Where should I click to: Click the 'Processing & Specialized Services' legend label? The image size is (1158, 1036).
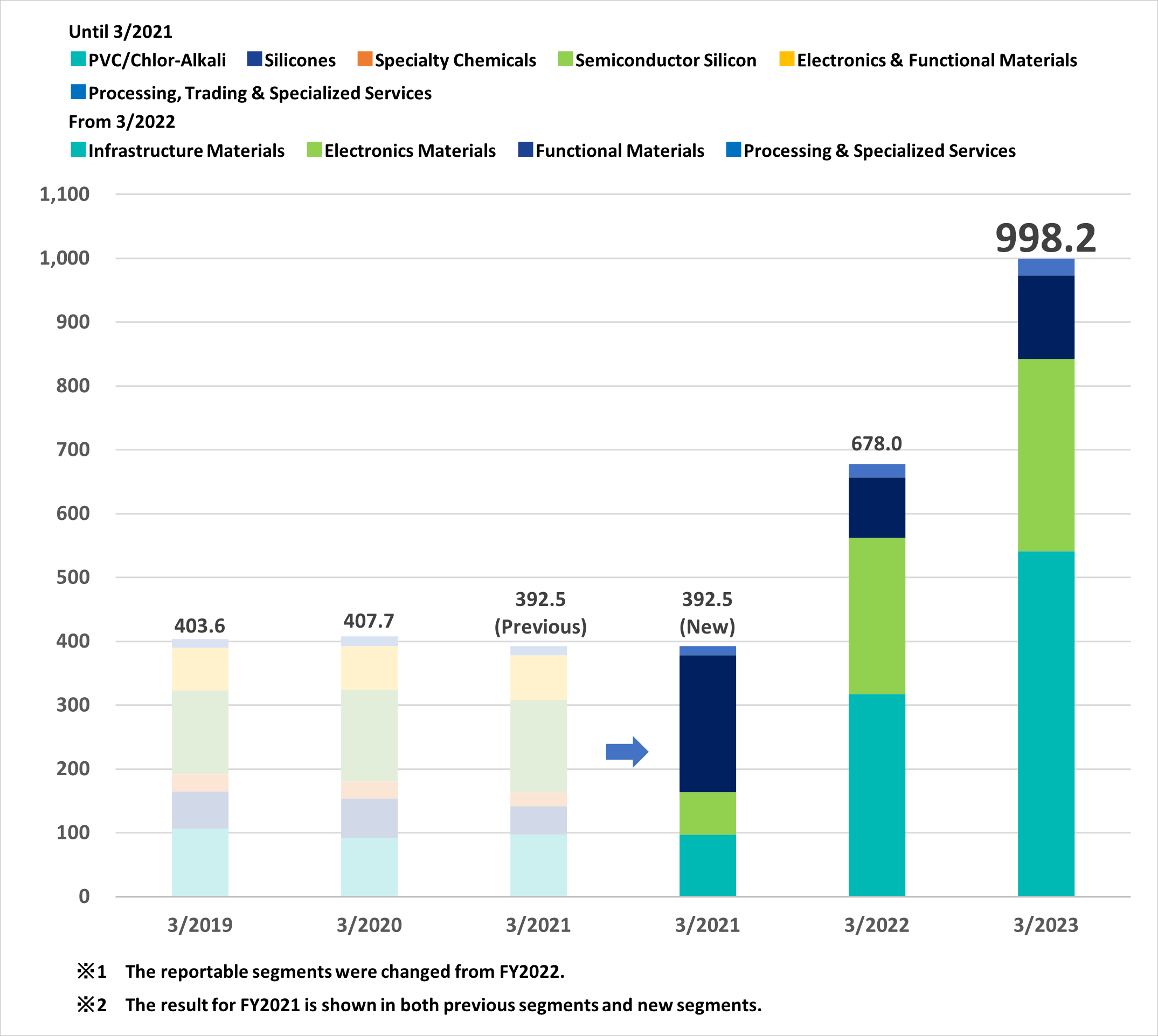[879, 150]
